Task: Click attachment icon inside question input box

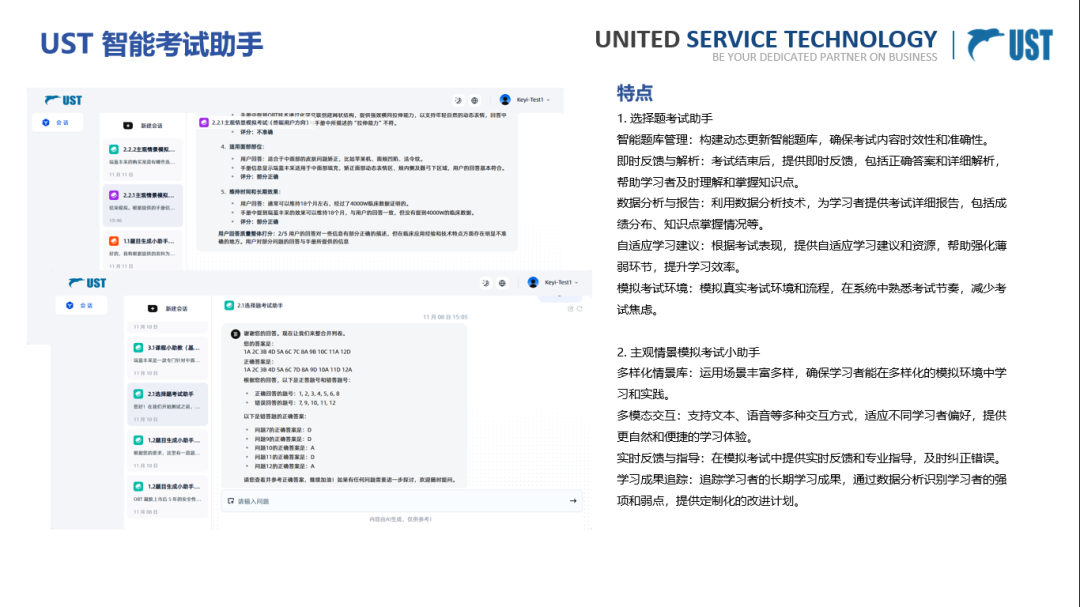Action: [x=231, y=501]
